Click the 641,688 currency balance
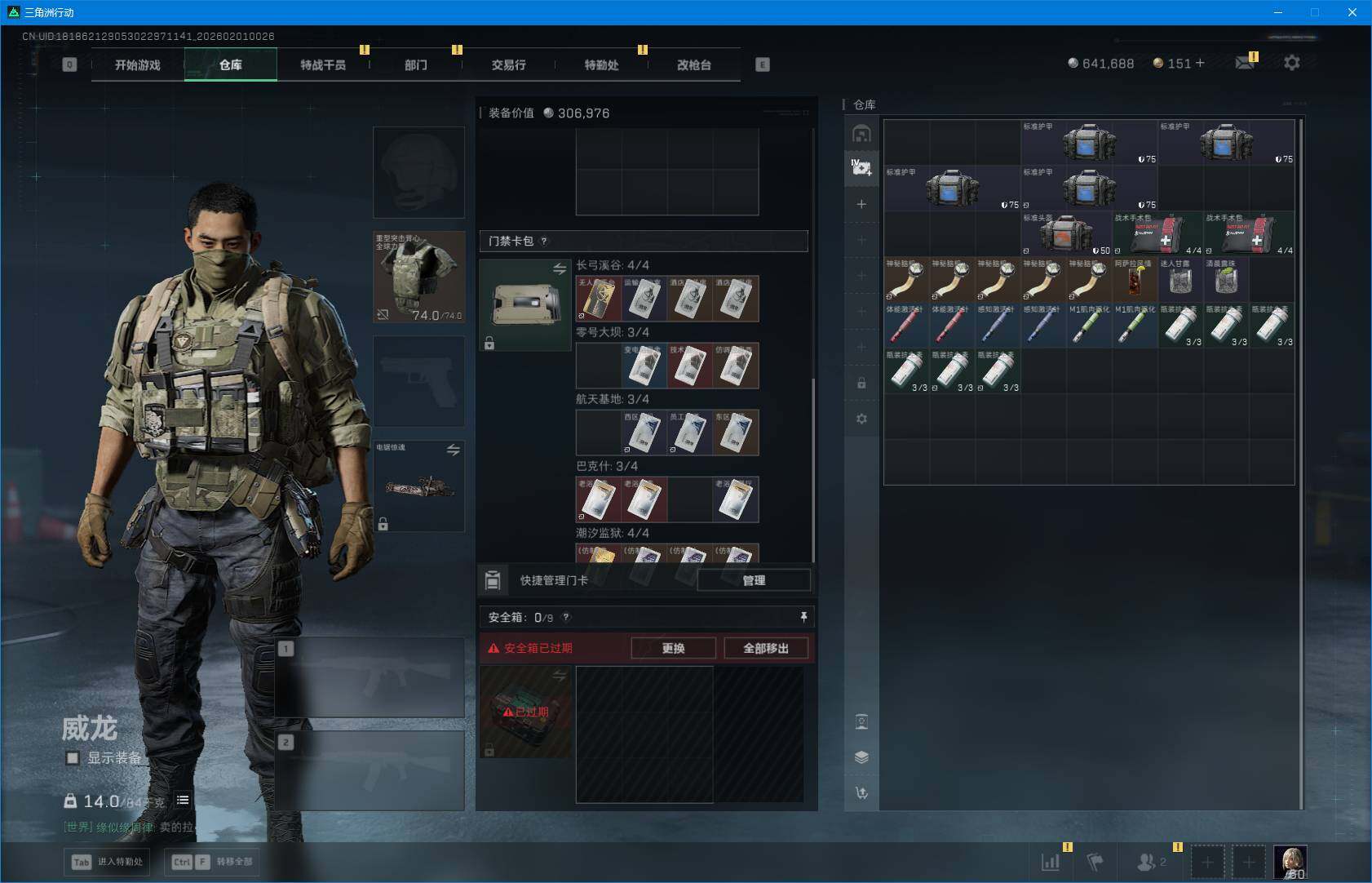The width and height of the screenshot is (1372, 883). click(1101, 63)
